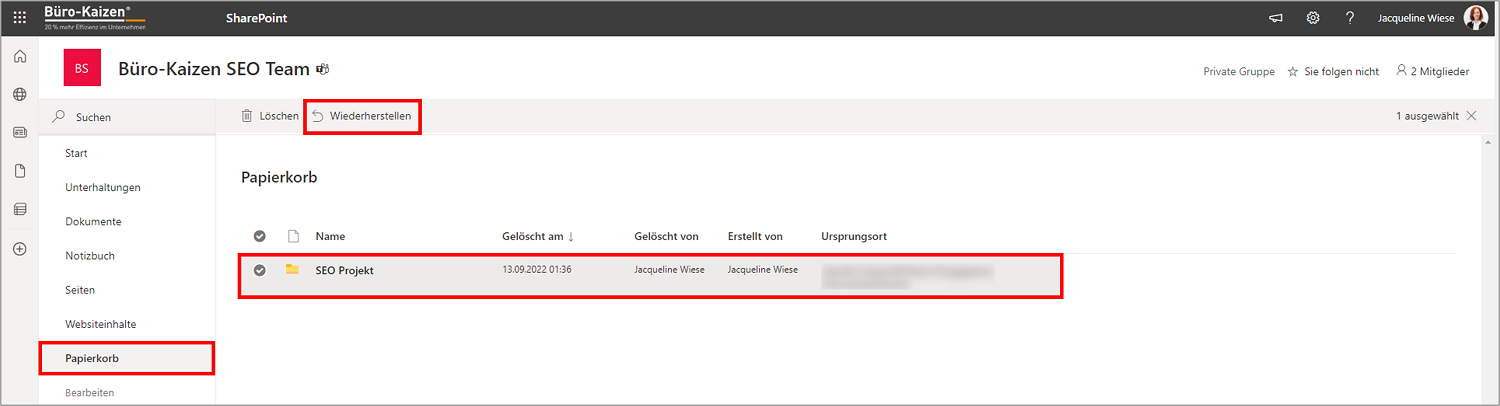Open Jacqueline Wiese profile picture
Viewport: 1500px width, 406px height.
[x=1476, y=18]
